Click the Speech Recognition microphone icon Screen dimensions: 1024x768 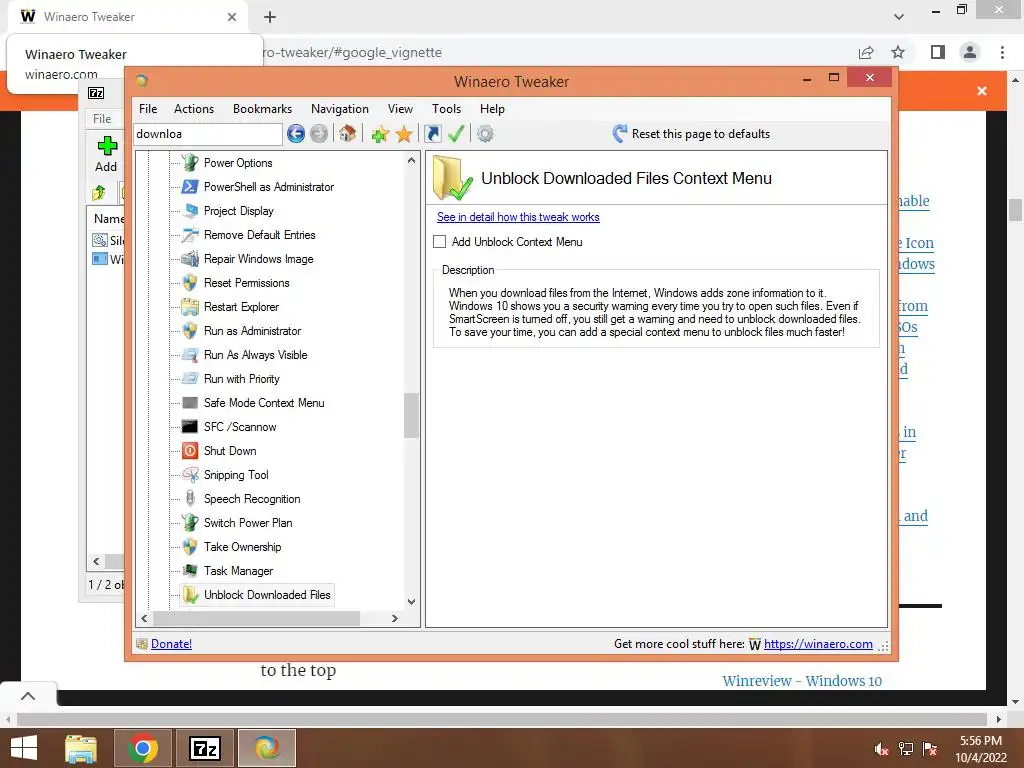[190, 499]
